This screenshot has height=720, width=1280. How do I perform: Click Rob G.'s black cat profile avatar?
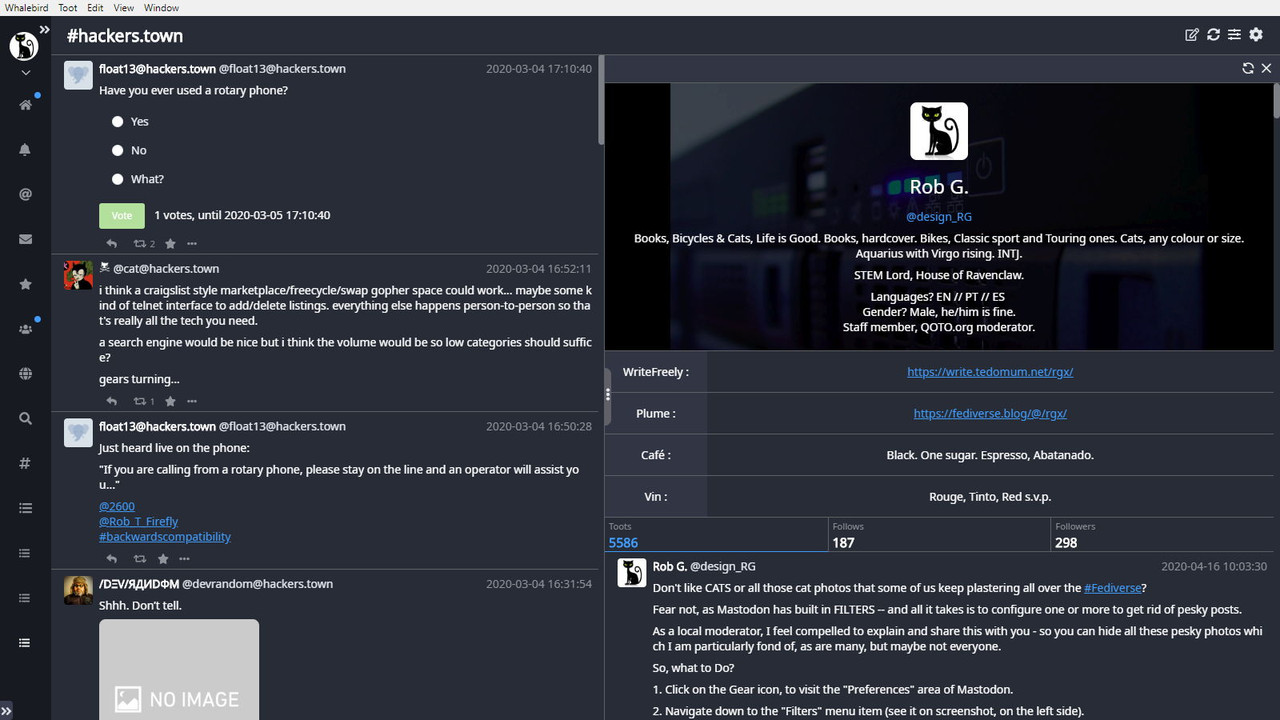pos(939,131)
